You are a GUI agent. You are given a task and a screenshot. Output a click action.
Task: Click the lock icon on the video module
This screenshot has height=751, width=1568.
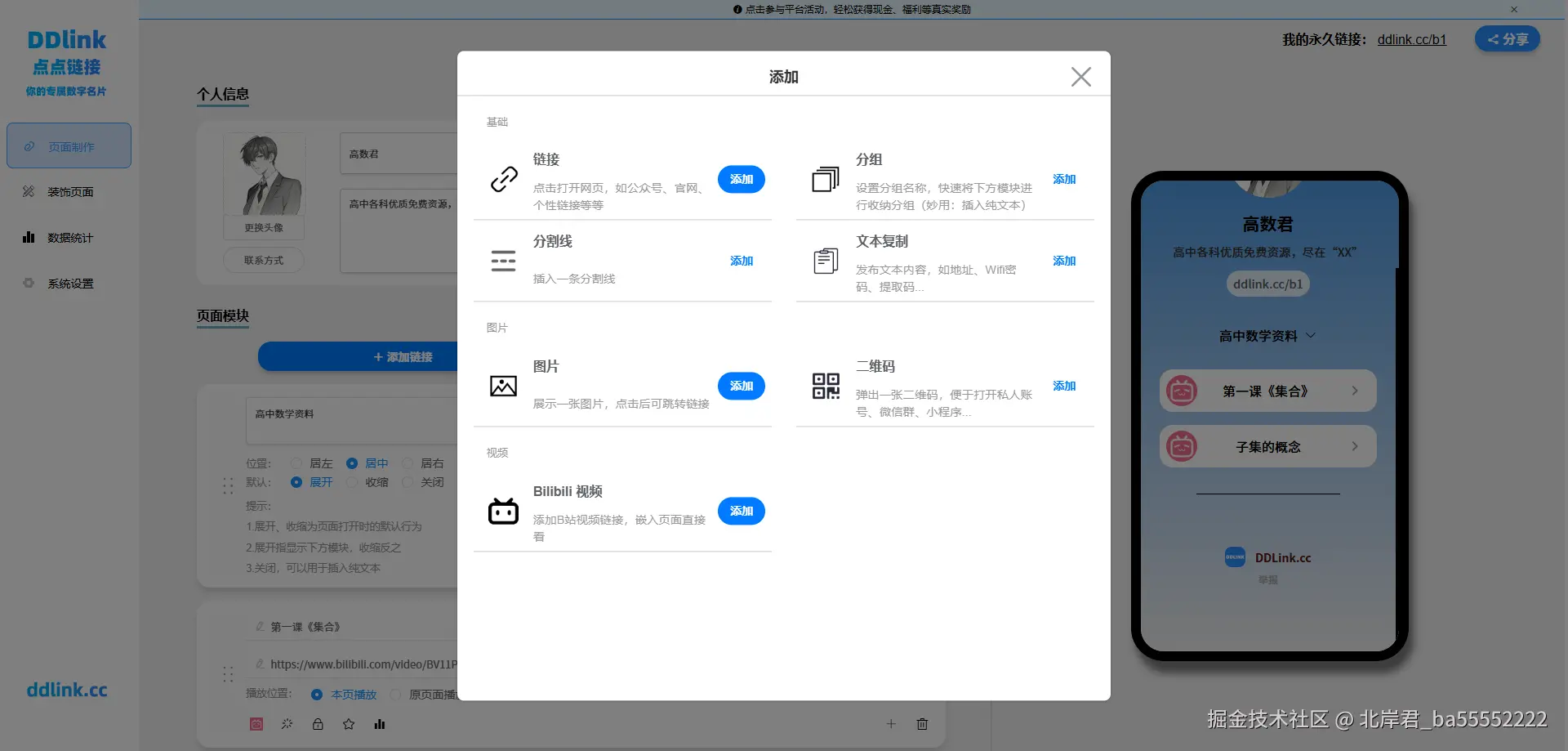click(318, 724)
